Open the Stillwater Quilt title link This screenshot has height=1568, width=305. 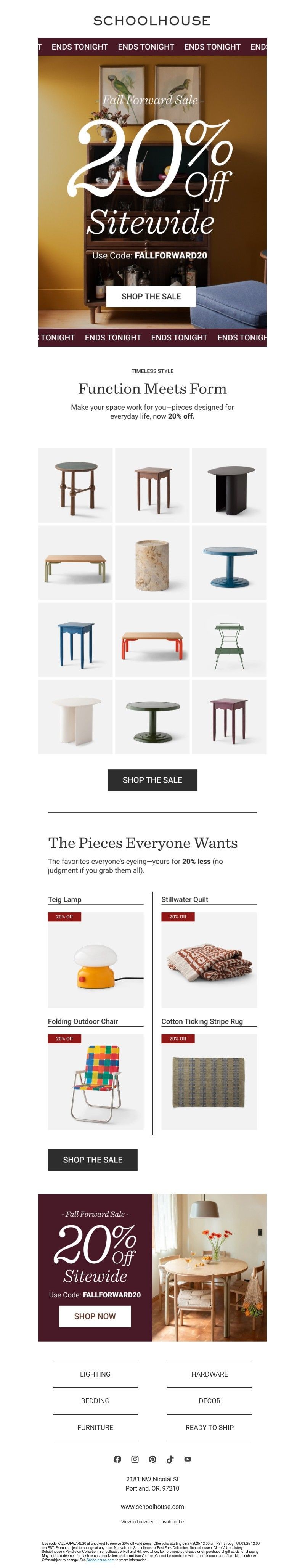[x=185, y=899]
